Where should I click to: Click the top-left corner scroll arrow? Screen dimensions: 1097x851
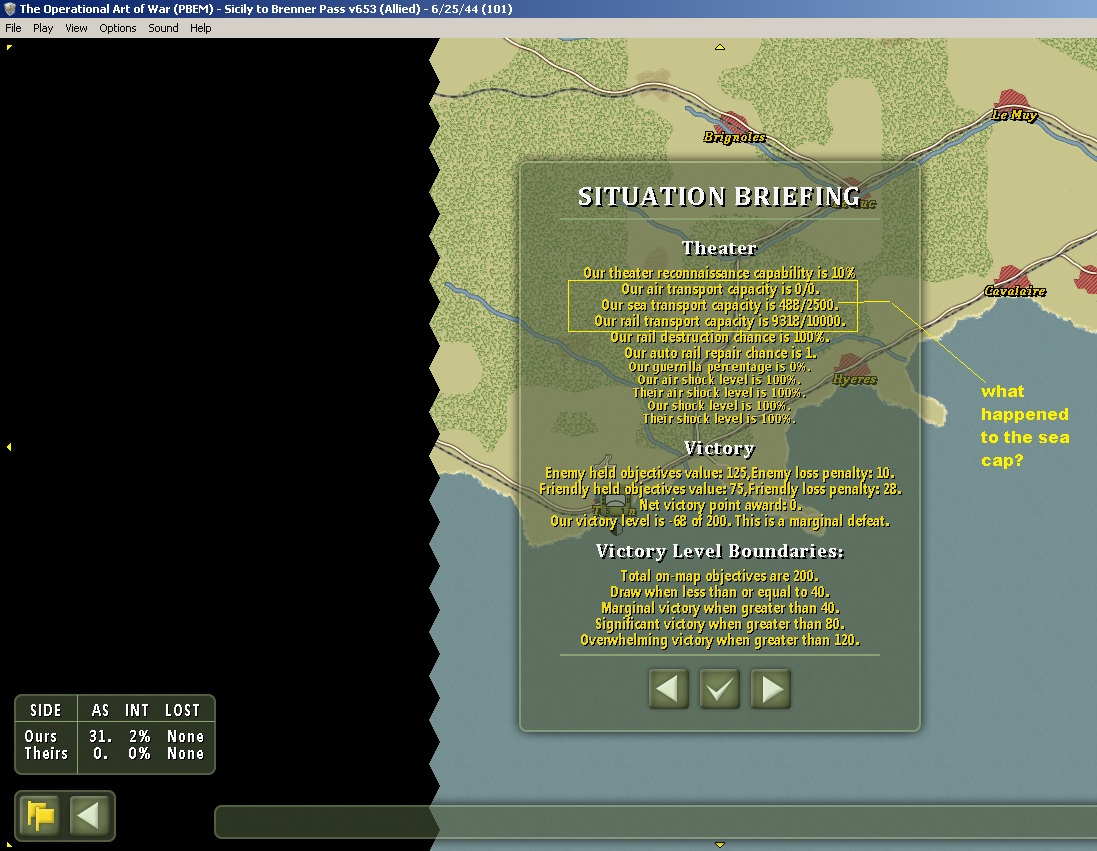[9, 48]
